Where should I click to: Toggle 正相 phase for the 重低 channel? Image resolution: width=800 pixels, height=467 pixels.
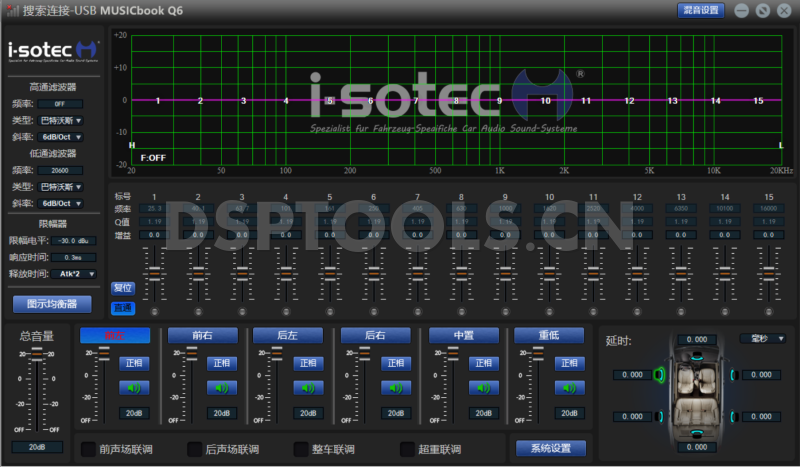pyautogui.click(x=569, y=363)
